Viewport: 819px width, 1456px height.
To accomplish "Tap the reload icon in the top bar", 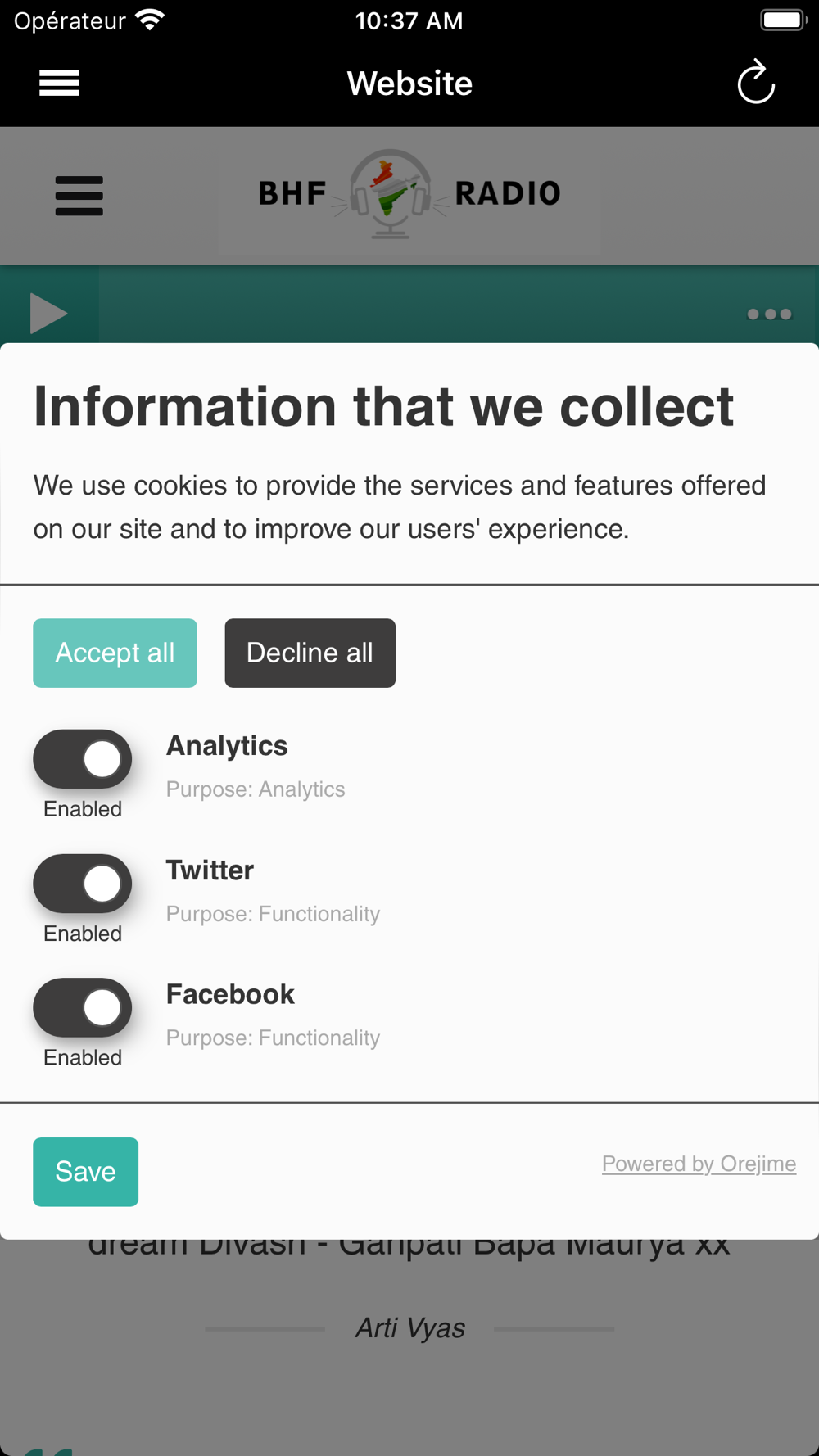I will [x=755, y=83].
